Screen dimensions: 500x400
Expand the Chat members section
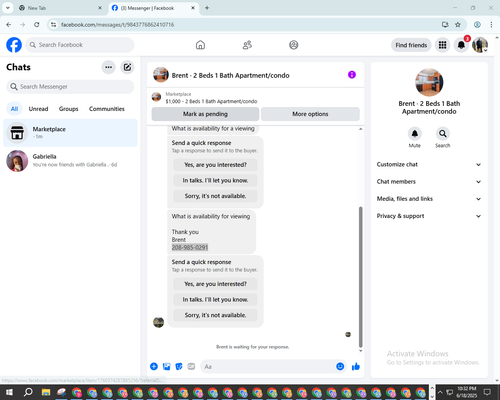pyautogui.click(x=429, y=182)
